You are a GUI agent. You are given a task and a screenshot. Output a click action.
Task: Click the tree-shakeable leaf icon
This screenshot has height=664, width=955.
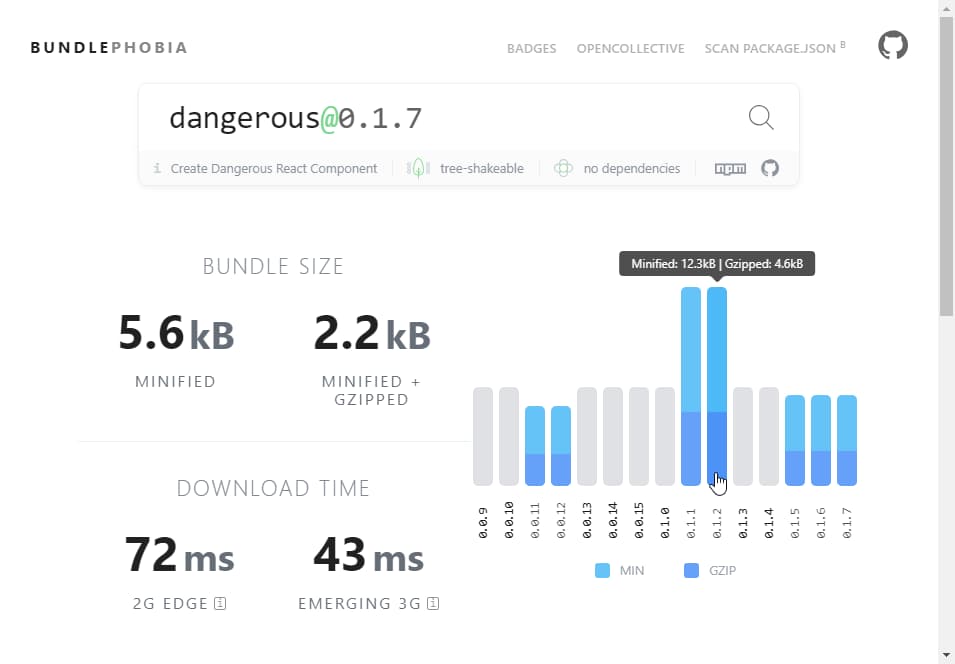pyautogui.click(x=418, y=168)
